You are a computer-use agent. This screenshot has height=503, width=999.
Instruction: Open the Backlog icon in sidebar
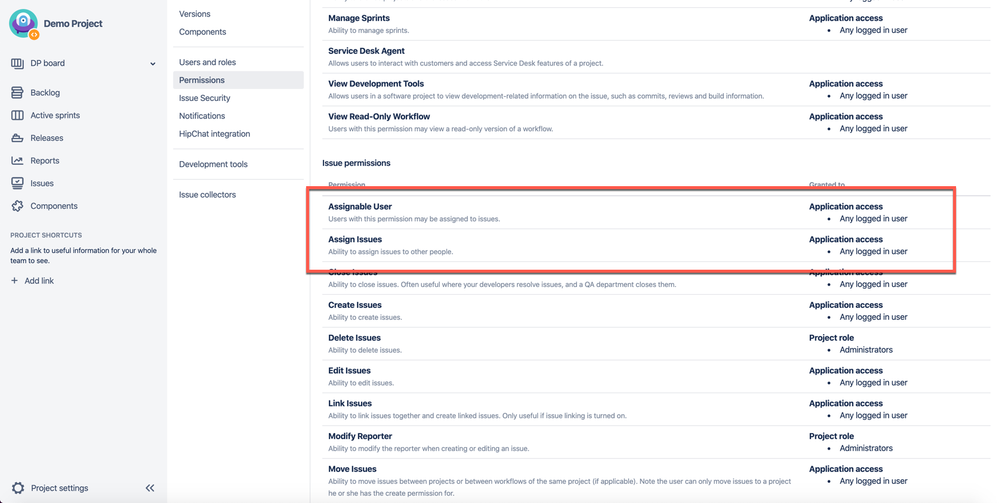pos(17,92)
